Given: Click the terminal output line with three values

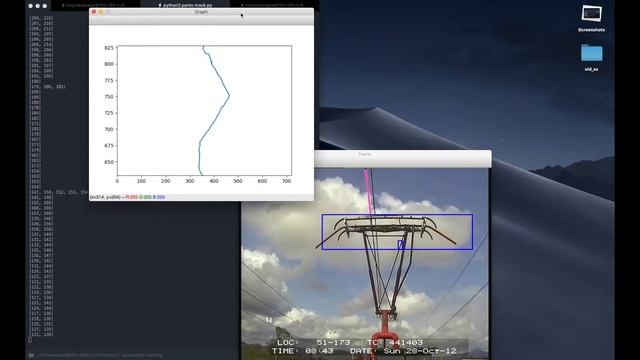Looking at the screenshot, I should pyautogui.click(x=47, y=87).
